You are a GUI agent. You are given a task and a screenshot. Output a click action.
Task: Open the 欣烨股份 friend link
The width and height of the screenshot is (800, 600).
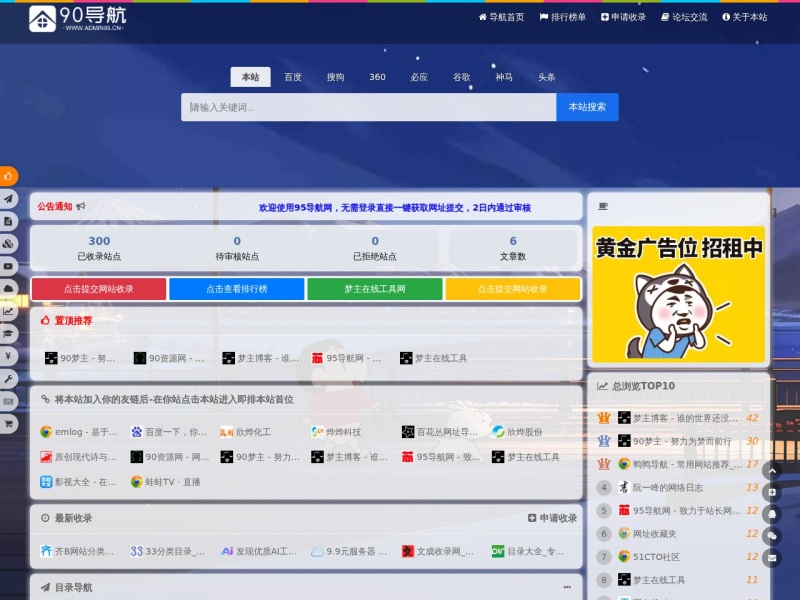pyautogui.click(x=517, y=432)
